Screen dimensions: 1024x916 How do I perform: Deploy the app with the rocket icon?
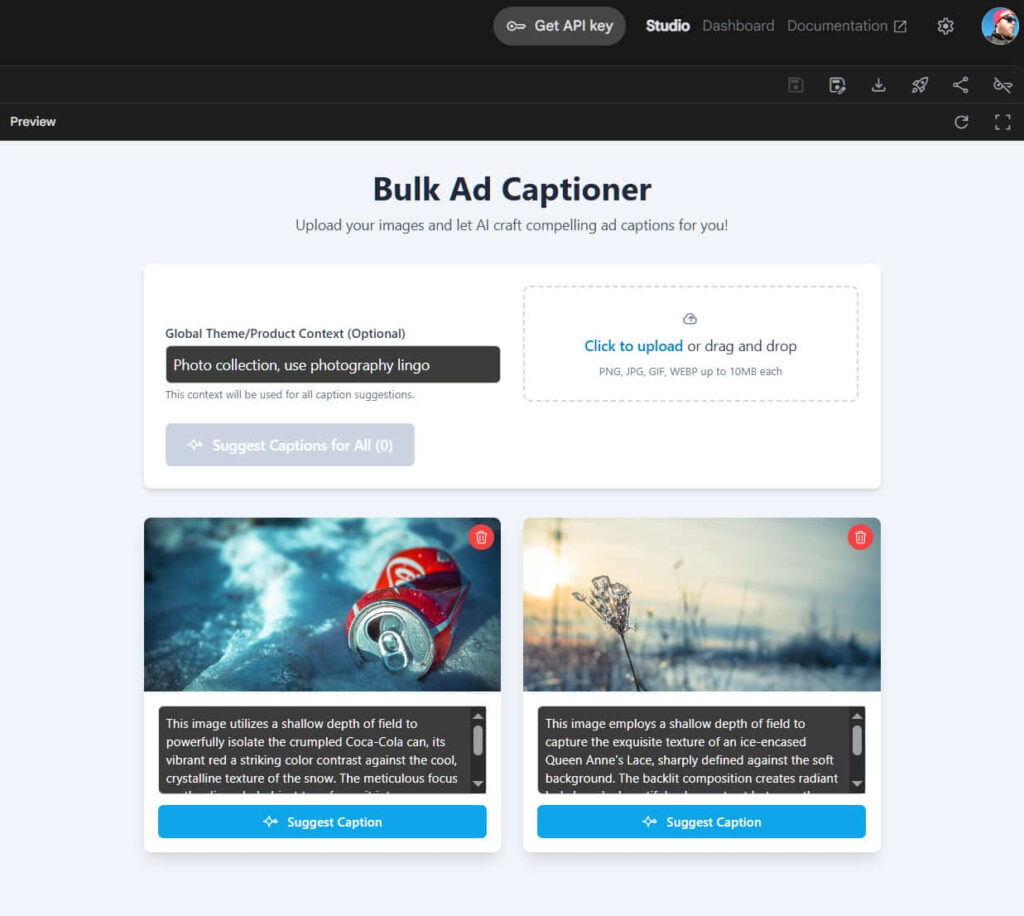point(920,85)
